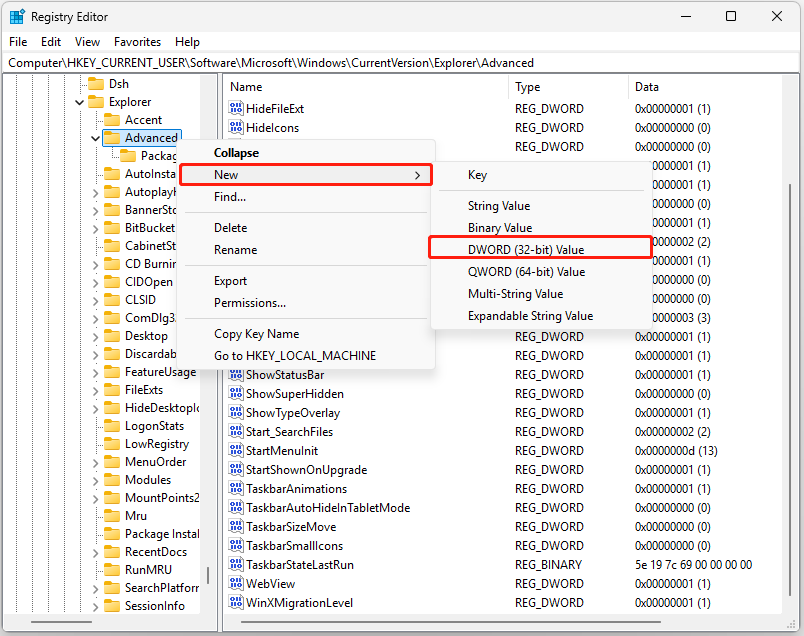
Task: Click the Modules folder icon
Action: click(112, 480)
